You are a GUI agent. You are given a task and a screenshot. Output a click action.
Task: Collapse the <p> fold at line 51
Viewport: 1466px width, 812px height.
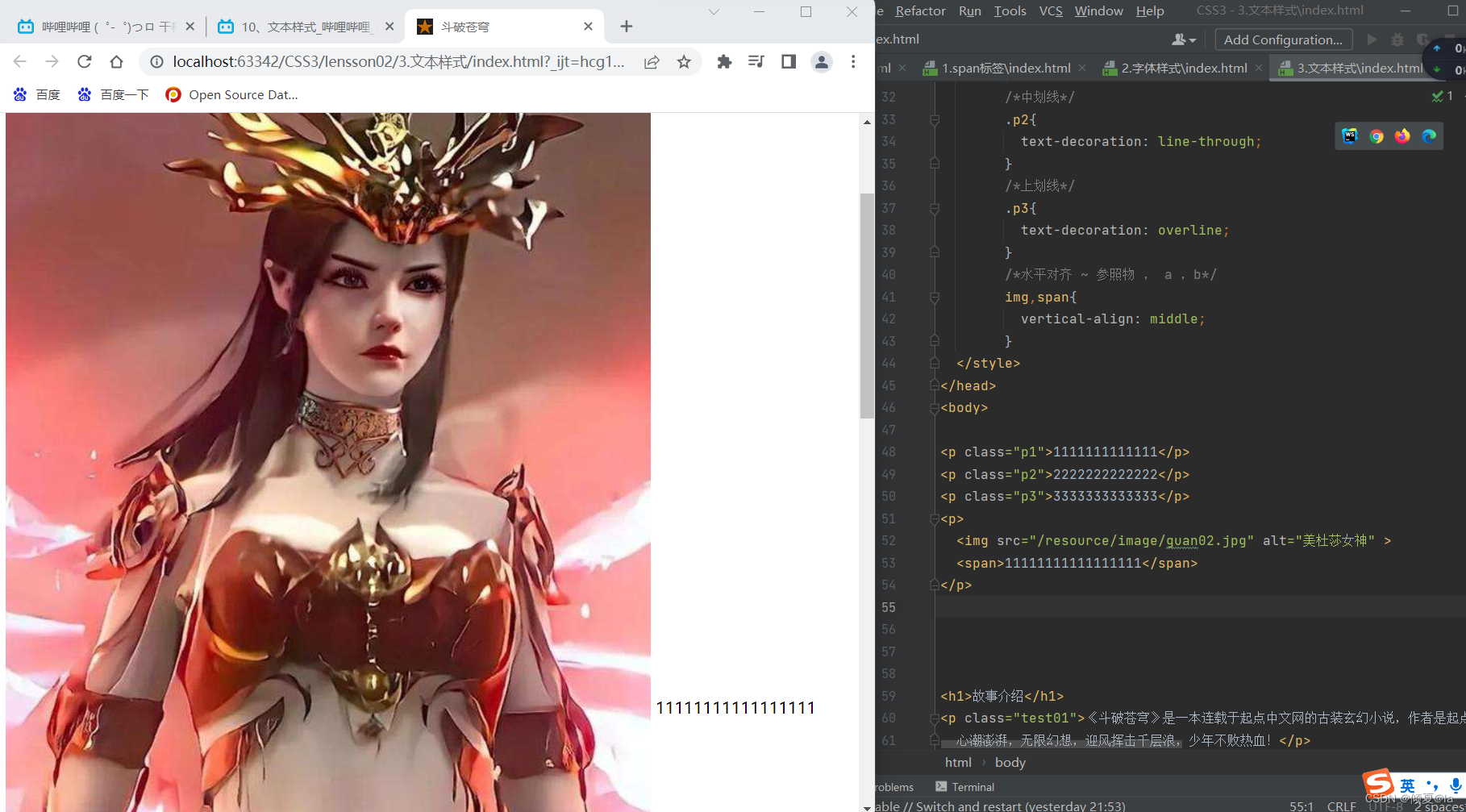pos(935,518)
